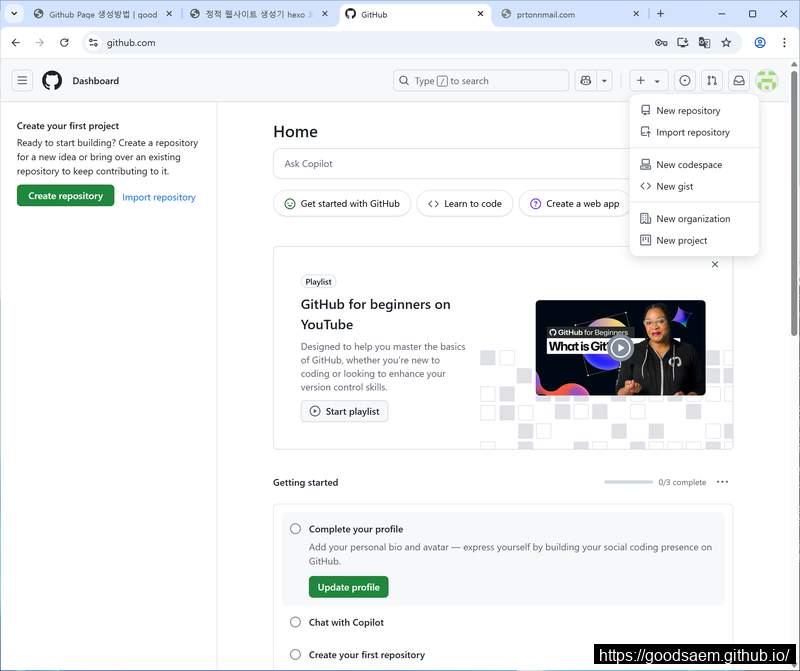Click the smiley icon on Get started chip

pyautogui.click(x=290, y=204)
